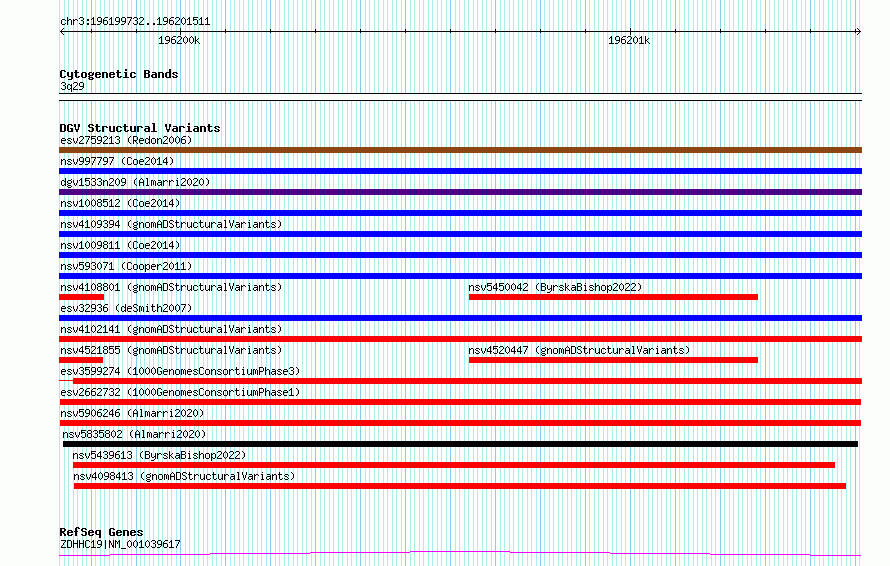Click the short red nsv4521855 bar
This screenshot has height=566, width=890.
[x=81, y=360]
